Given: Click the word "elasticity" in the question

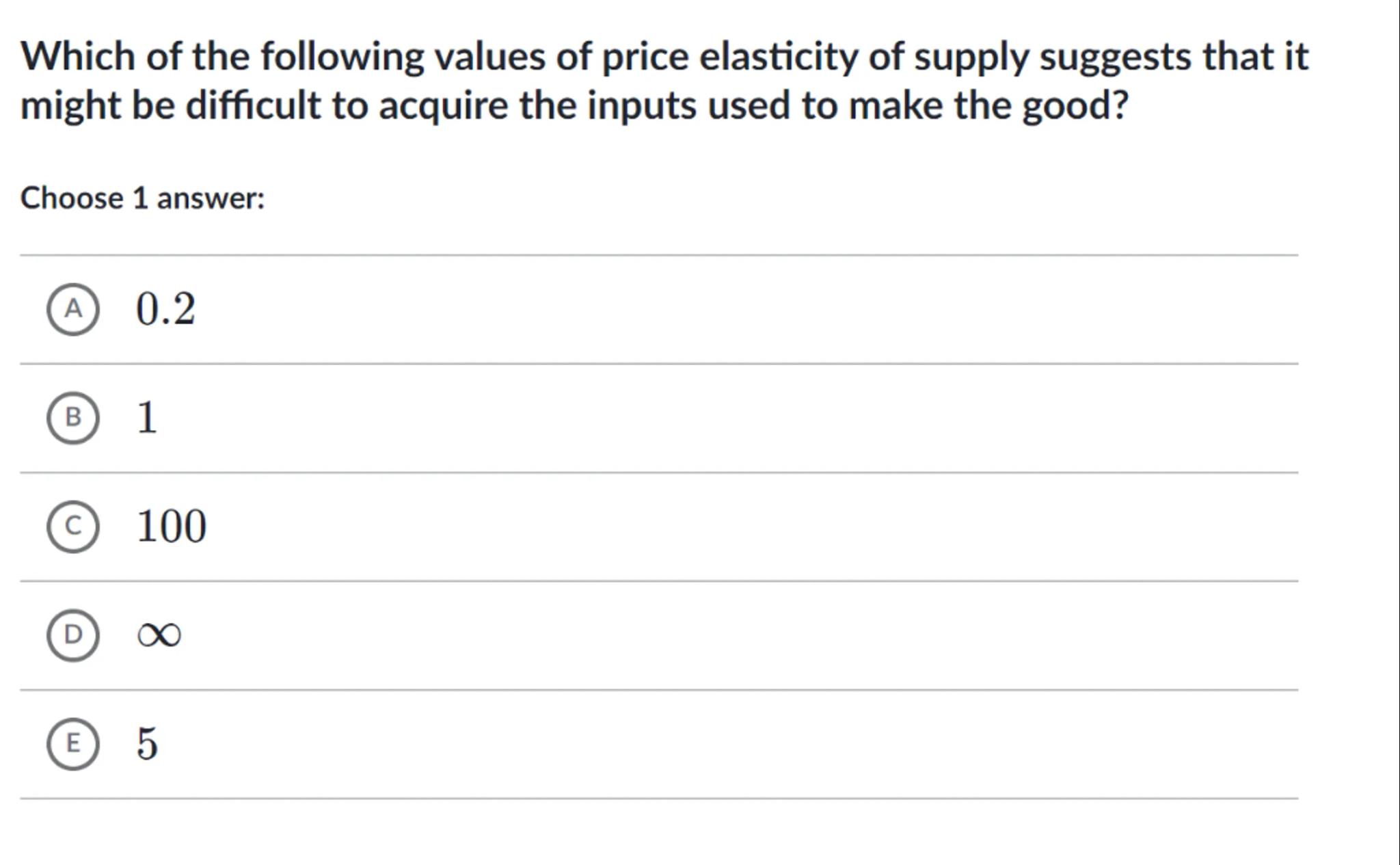Looking at the screenshot, I should pos(778,56).
